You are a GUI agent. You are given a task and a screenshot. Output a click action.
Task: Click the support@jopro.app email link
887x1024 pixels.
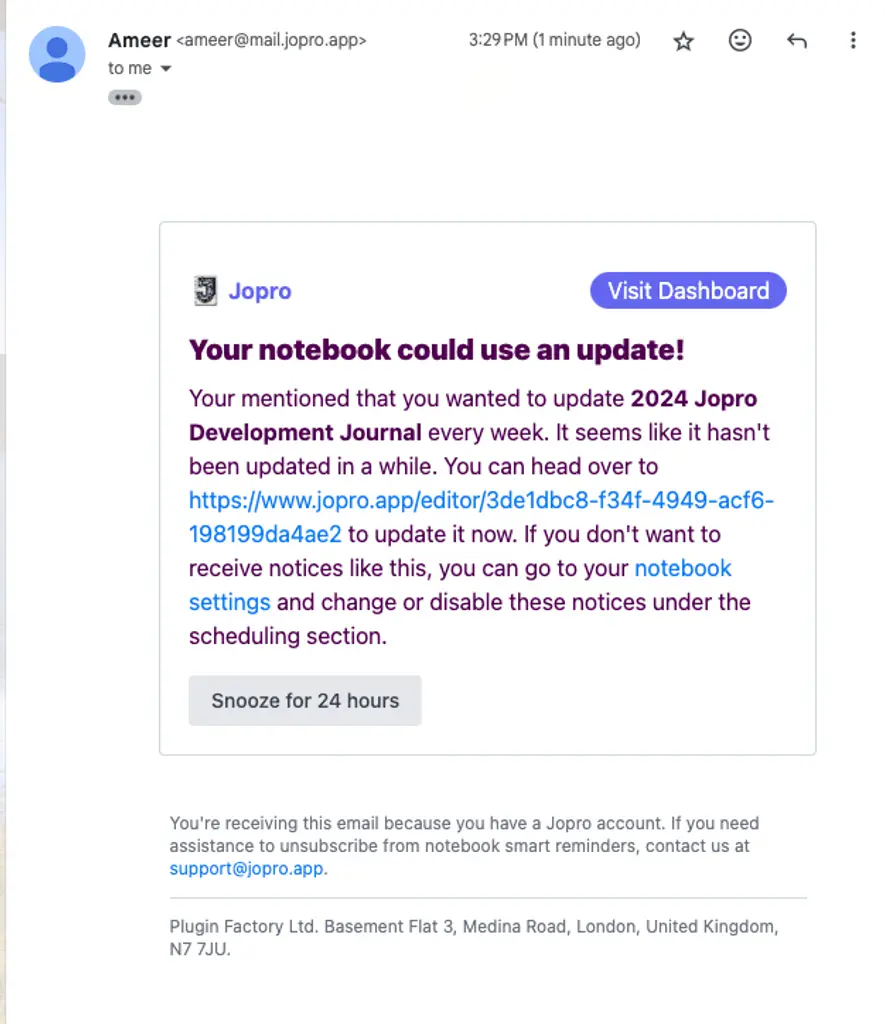point(247,868)
